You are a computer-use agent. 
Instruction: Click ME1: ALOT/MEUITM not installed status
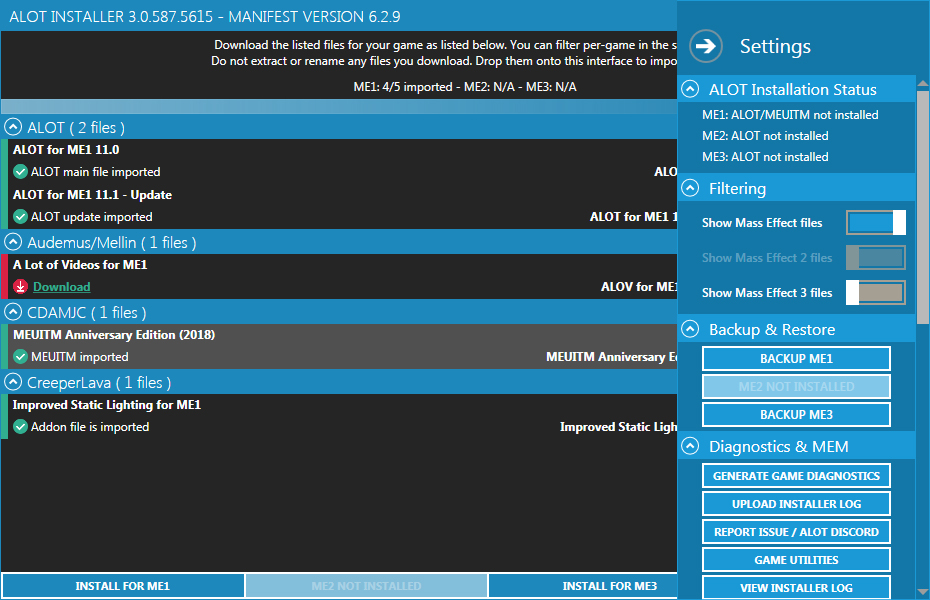pyautogui.click(x=790, y=115)
